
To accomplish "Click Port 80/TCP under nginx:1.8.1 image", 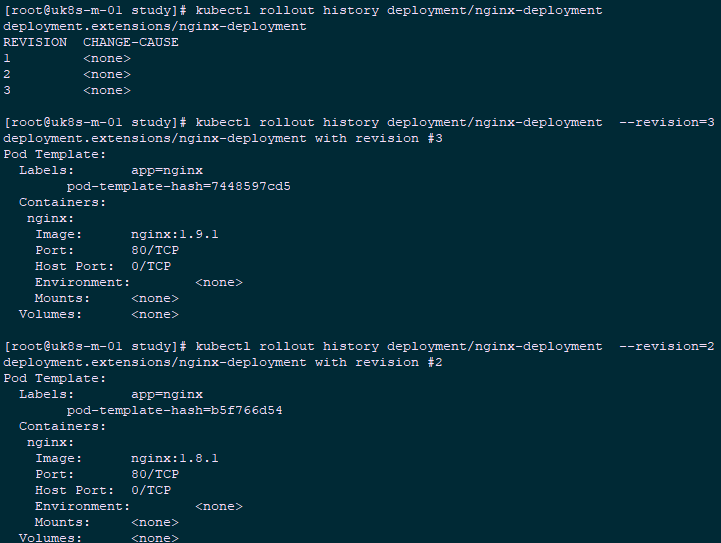I will pyautogui.click(x=154, y=474).
